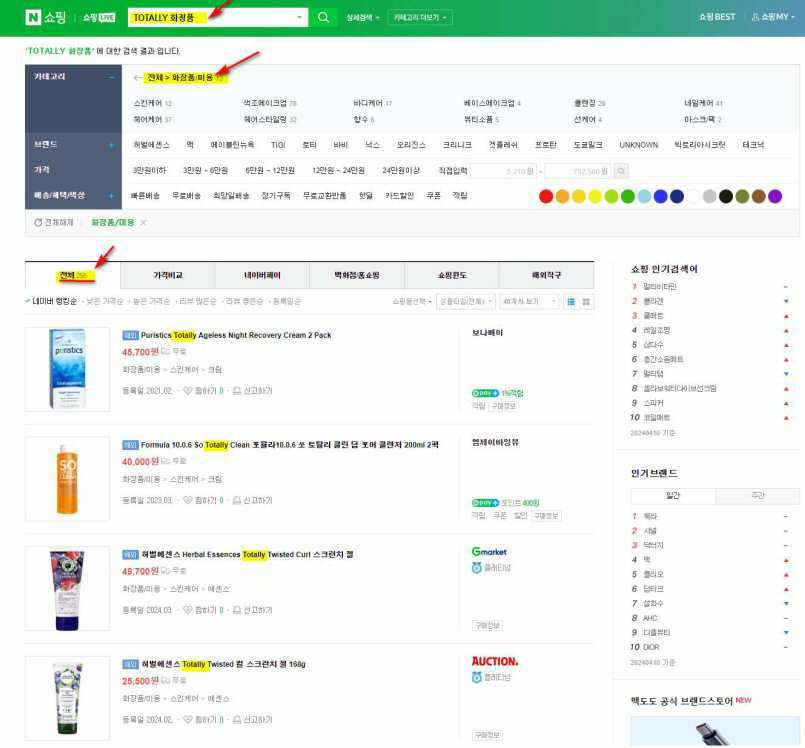Click the 전체해제 reset icon
Image resolution: width=805 pixels, height=748 pixels.
coord(38,222)
